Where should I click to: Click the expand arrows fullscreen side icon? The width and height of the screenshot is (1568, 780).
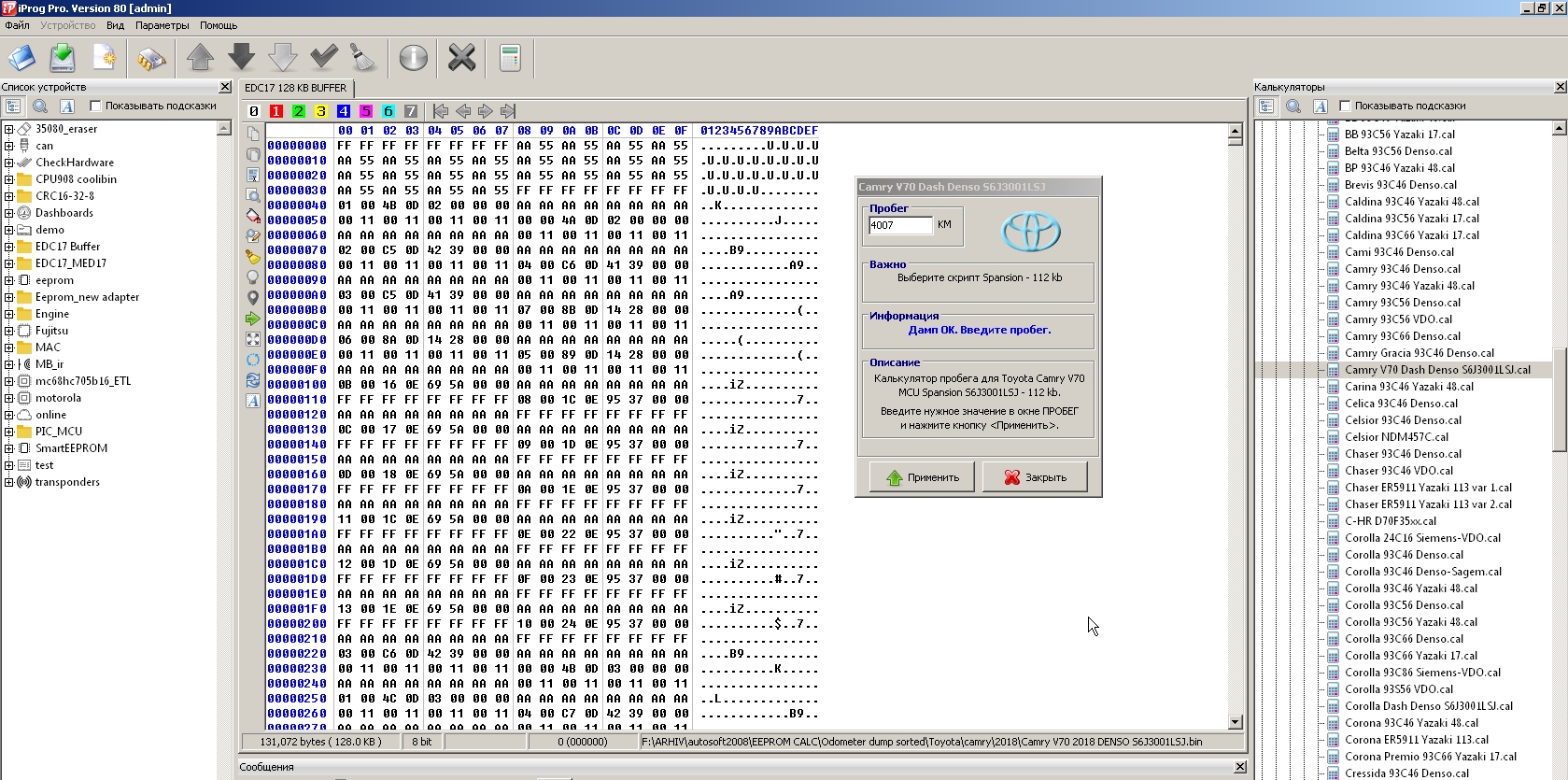[x=253, y=339]
